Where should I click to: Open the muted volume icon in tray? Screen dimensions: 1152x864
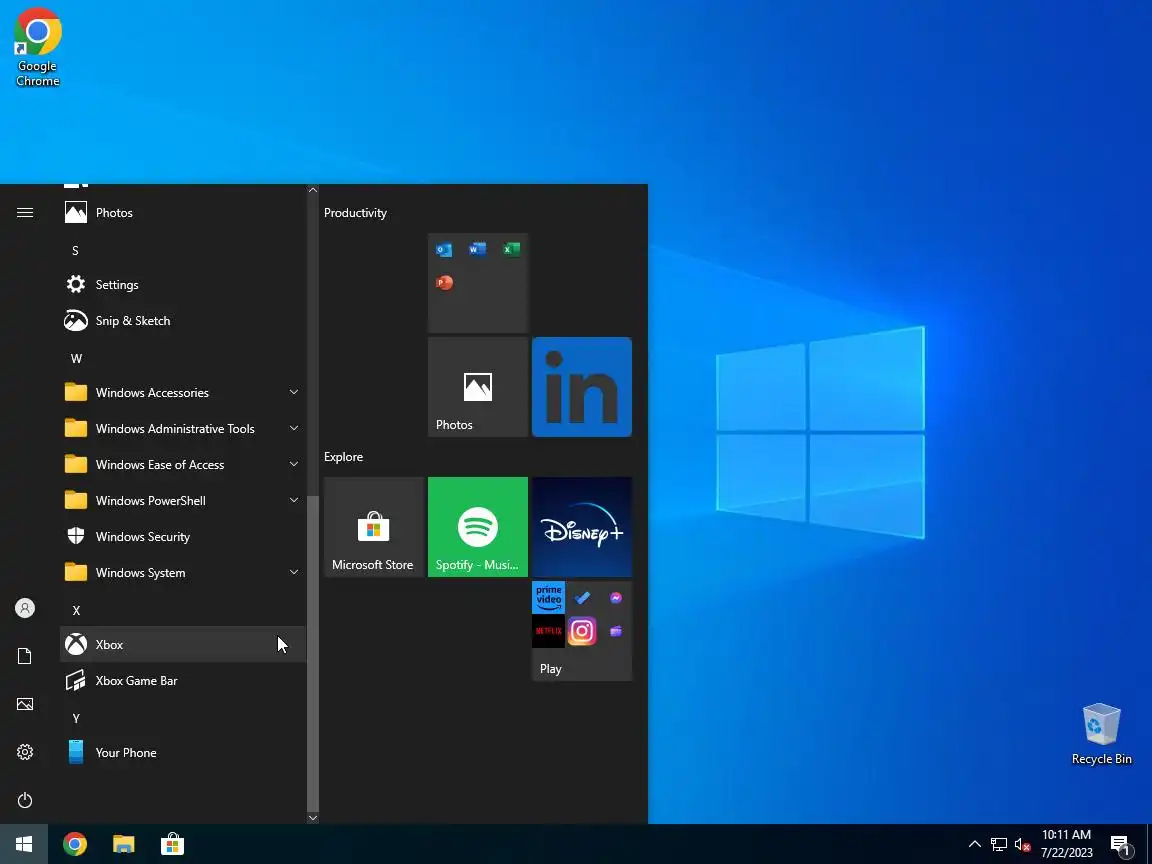[x=1022, y=844]
